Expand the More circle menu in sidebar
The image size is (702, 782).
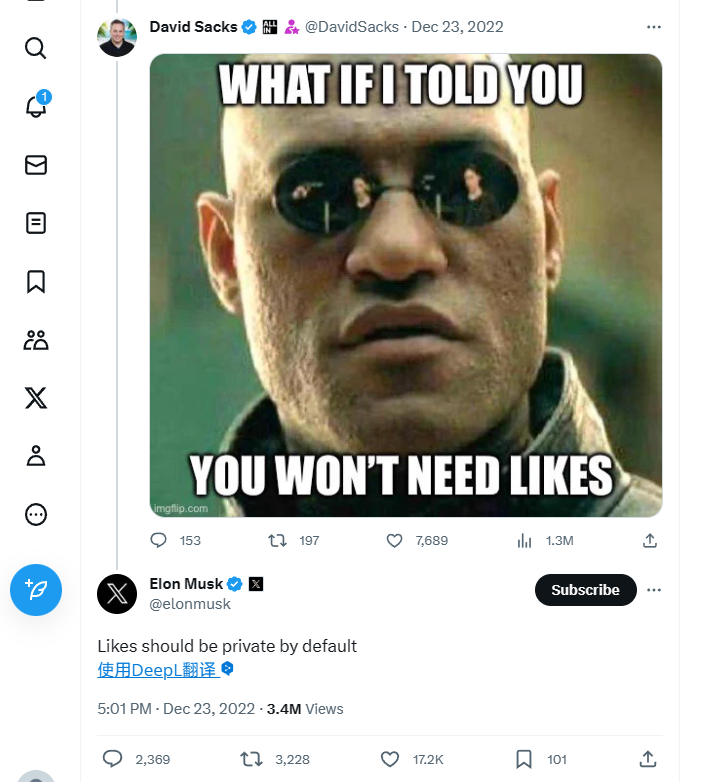tap(36, 515)
